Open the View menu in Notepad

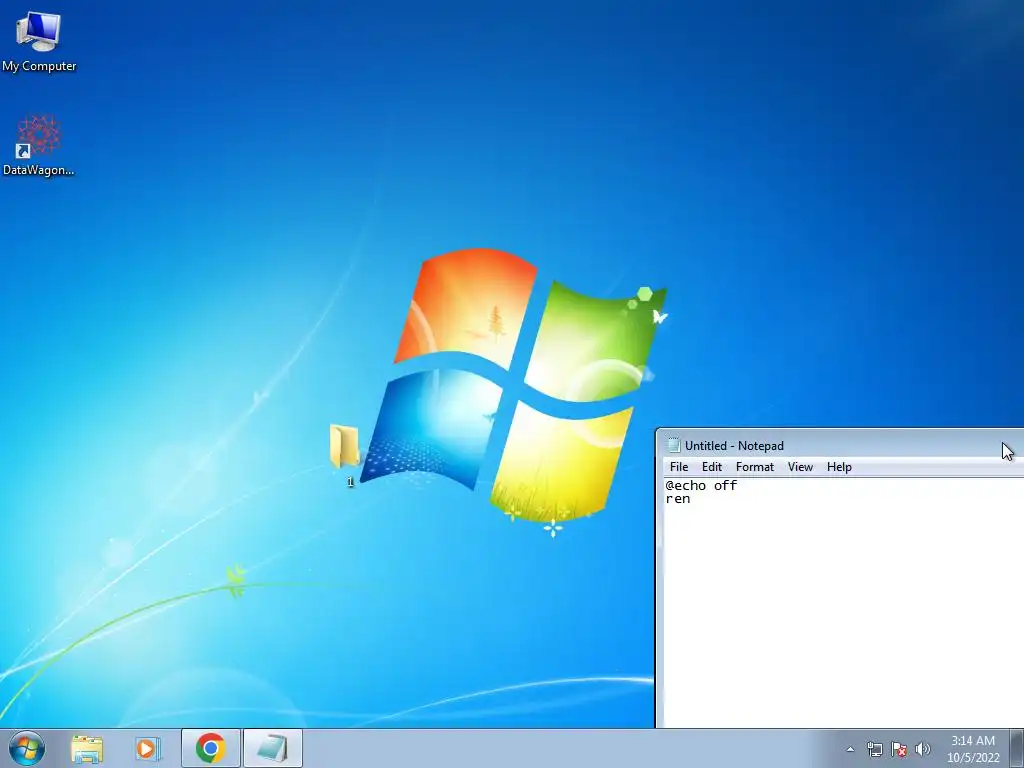point(800,467)
